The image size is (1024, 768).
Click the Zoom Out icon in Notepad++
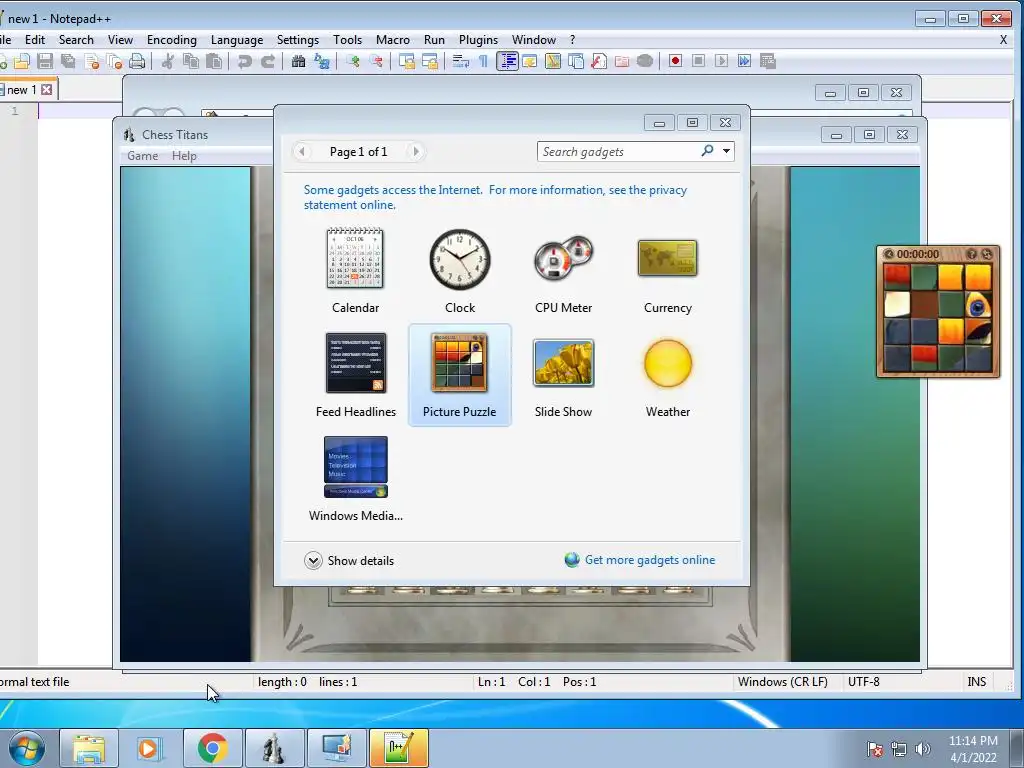pyautogui.click(x=376, y=61)
